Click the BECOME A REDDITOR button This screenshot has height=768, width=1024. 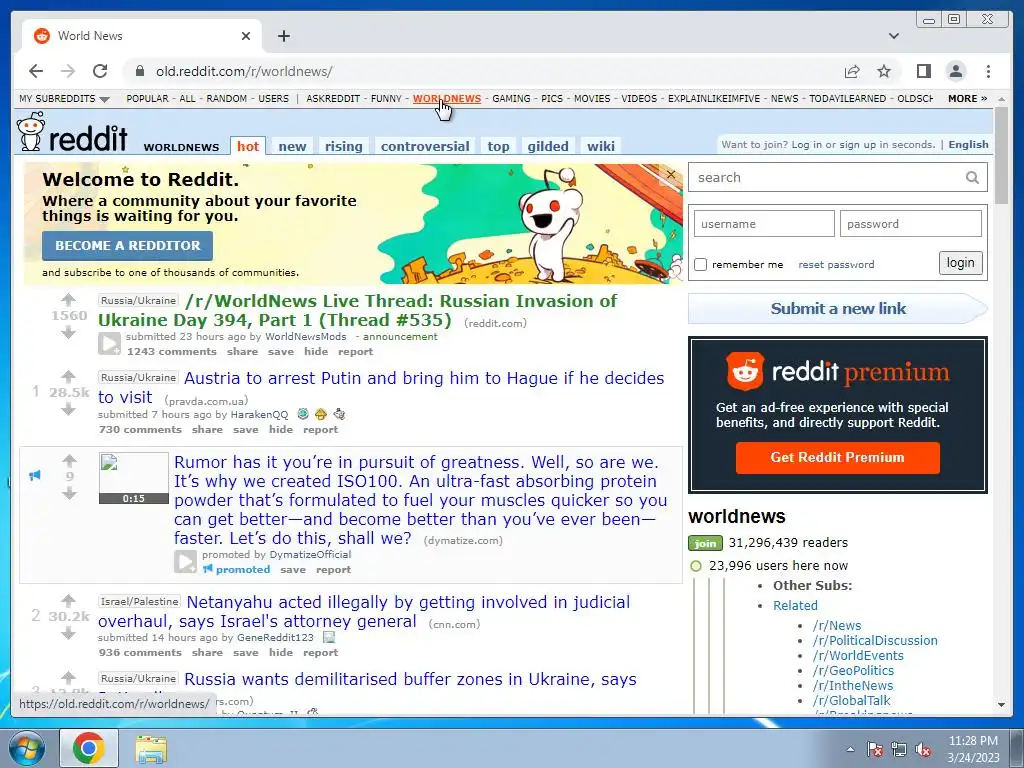[x=127, y=246]
